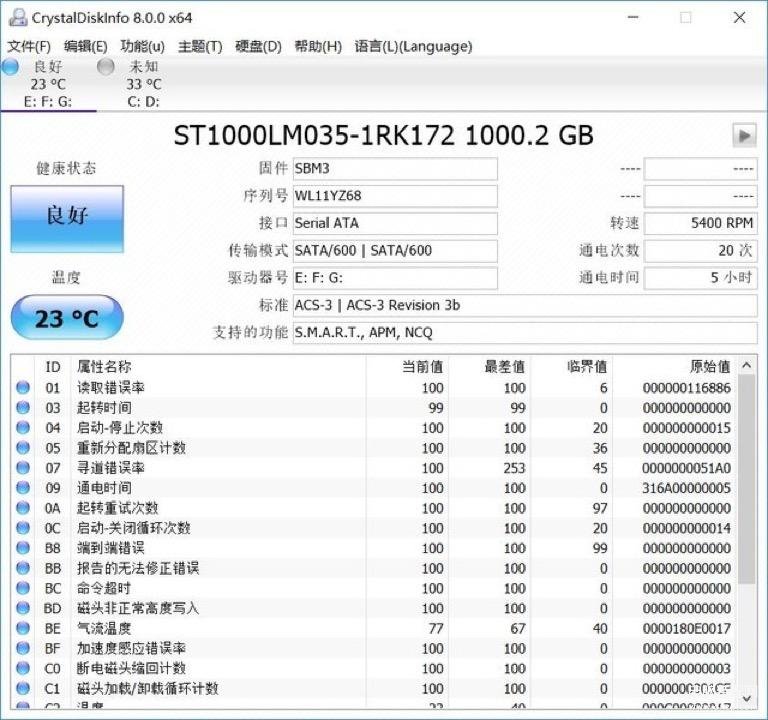Click the 良好 health status button
The width and height of the screenshot is (768, 720).
click(67, 219)
